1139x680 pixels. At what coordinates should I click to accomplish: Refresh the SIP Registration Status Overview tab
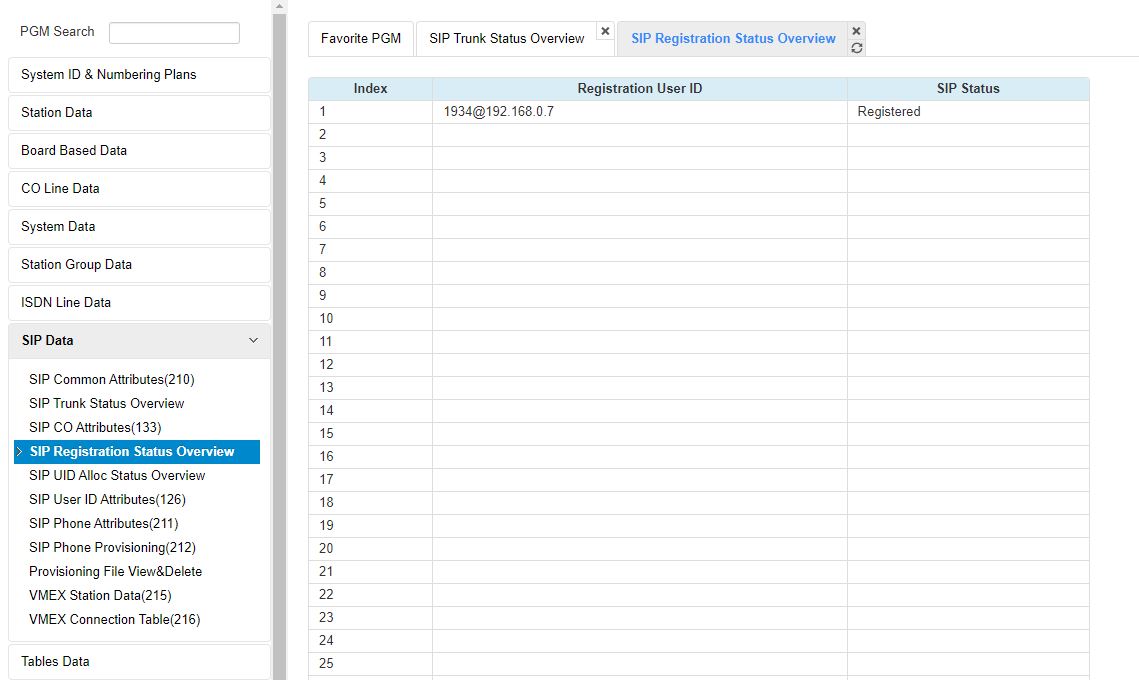point(856,47)
